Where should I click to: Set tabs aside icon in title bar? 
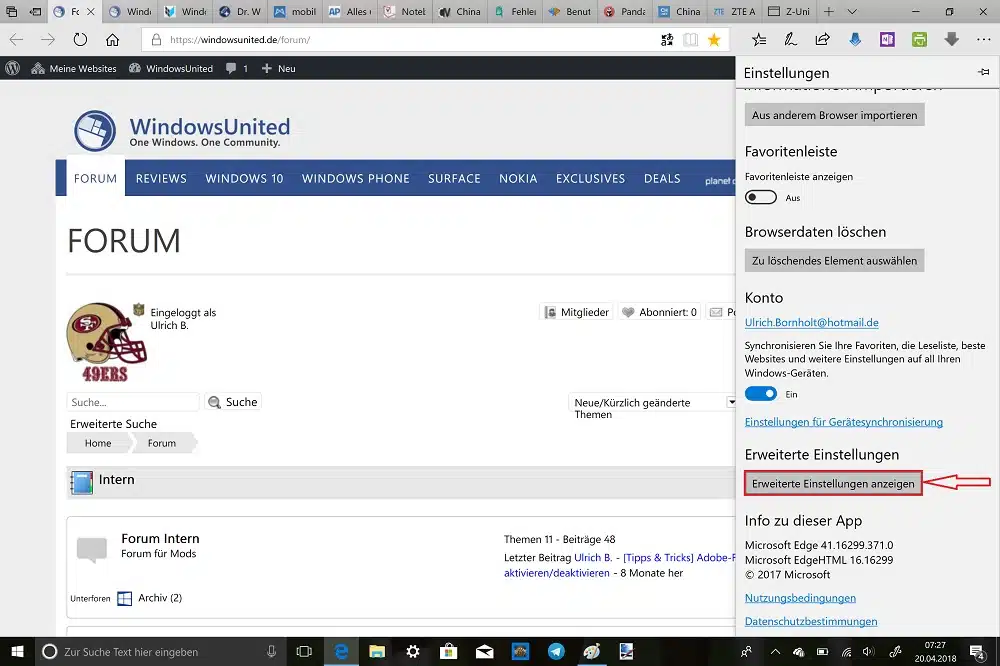tap(36, 11)
